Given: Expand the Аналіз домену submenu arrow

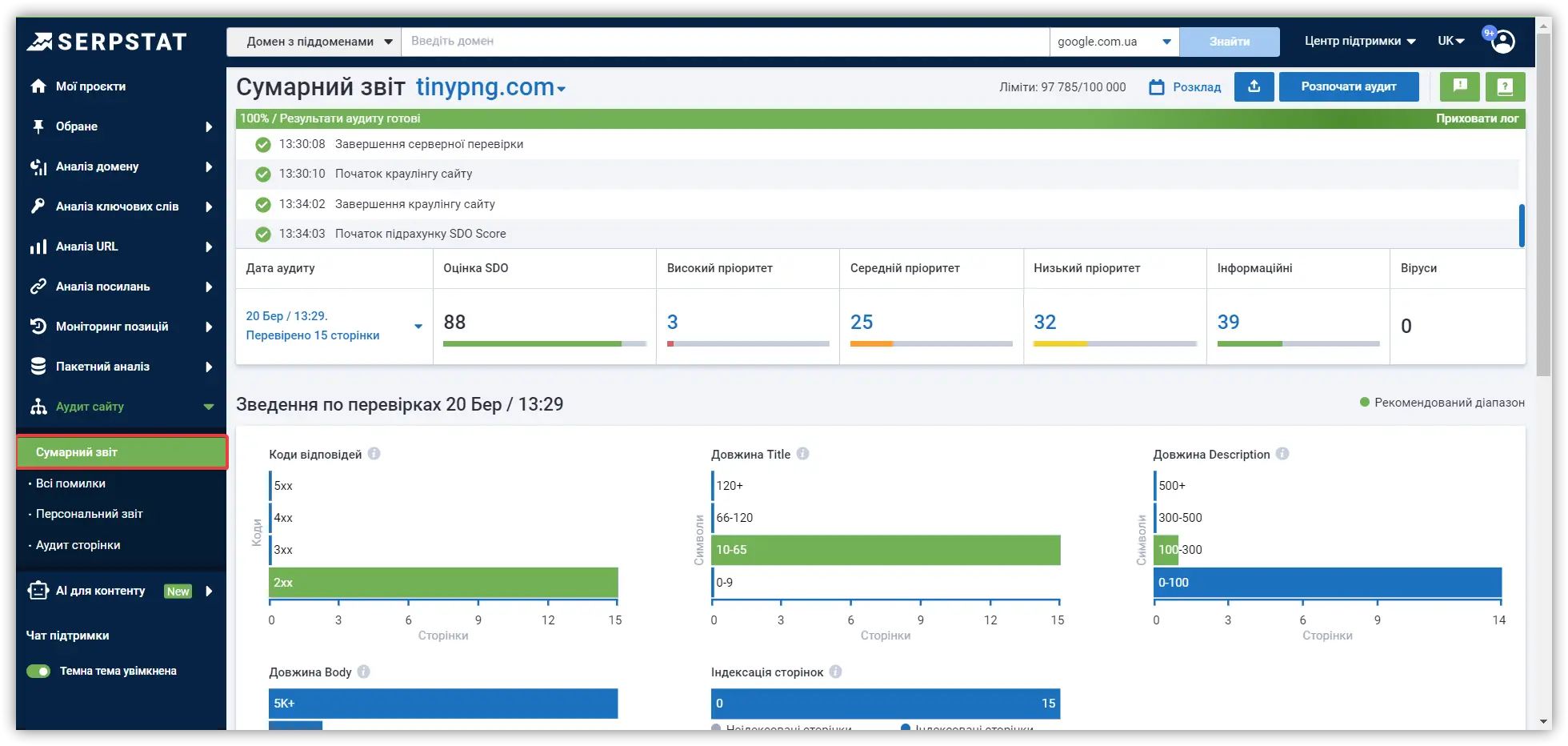Looking at the screenshot, I should [x=209, y=166].
